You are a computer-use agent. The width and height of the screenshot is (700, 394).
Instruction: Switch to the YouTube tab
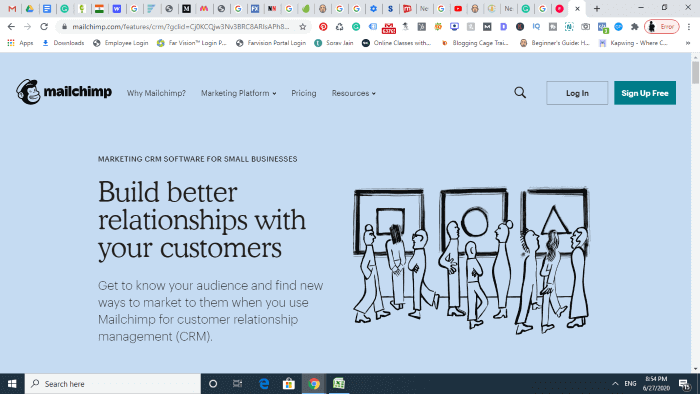[458, 8]
